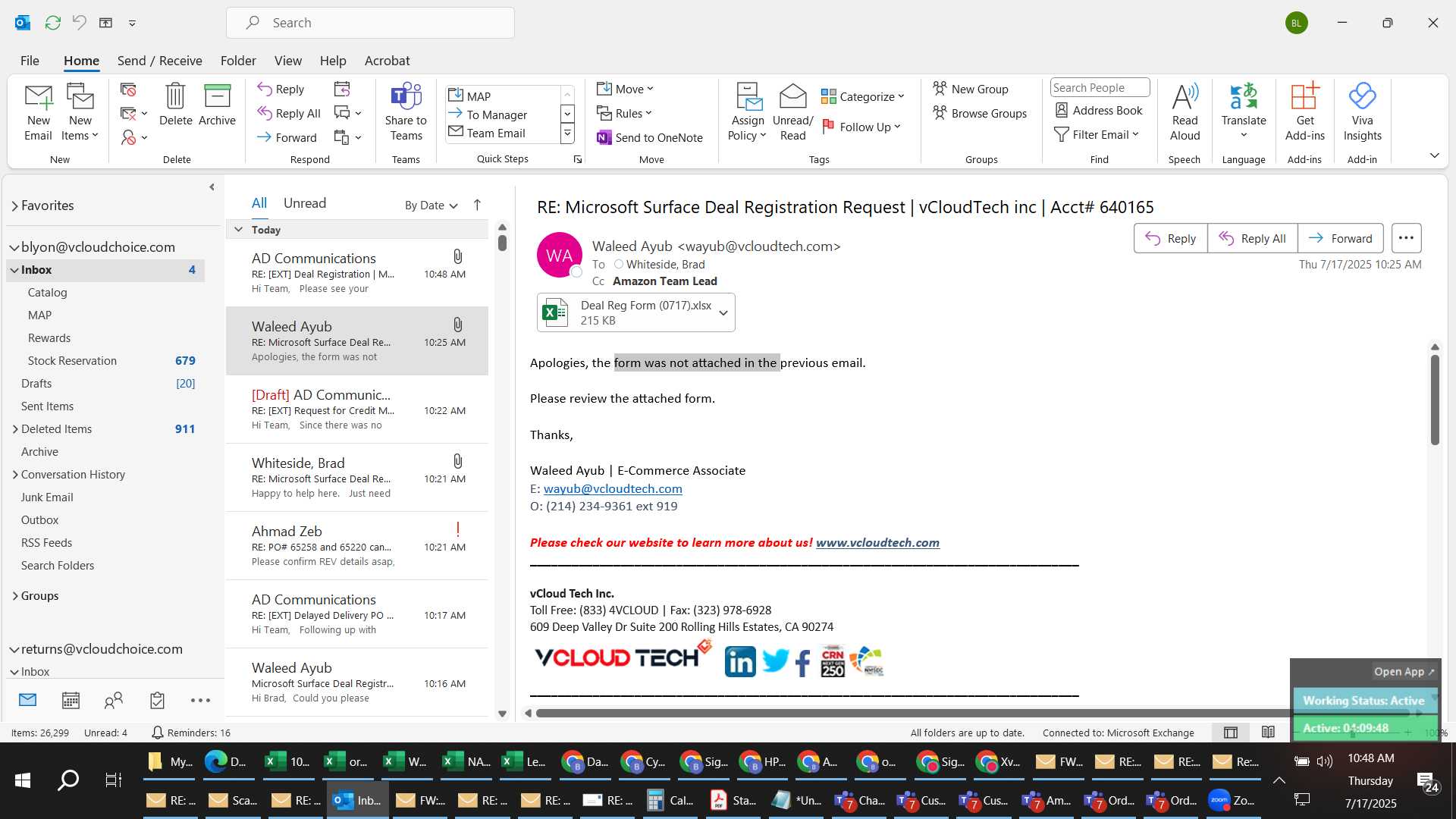Viewport: 1456px width, 819px height.
Task: Click the Search box at top
Action: point(370,23)
